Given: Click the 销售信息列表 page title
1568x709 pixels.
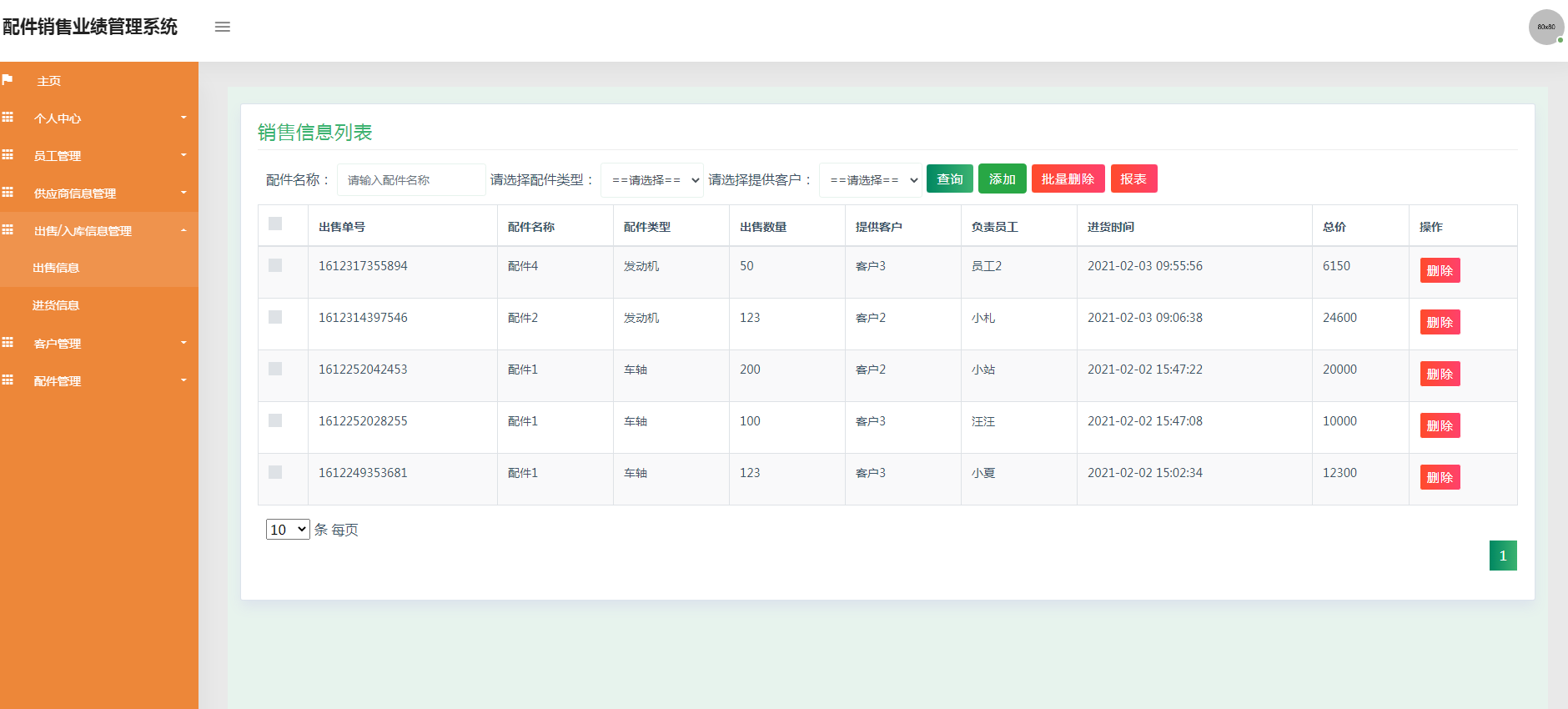Looking at the screenshot, I should [315, 132].
